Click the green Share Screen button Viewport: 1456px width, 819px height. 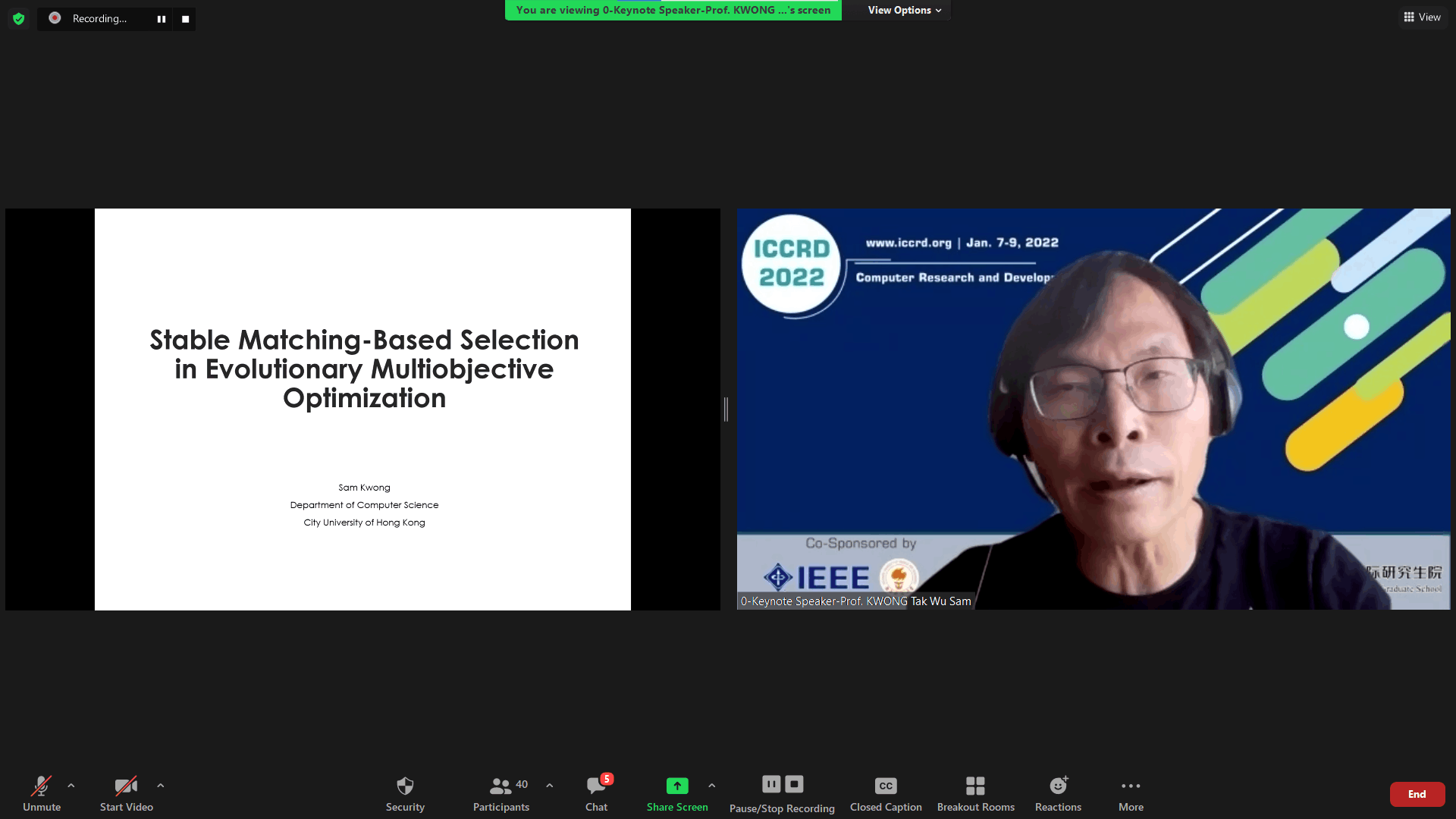point(677,793)
